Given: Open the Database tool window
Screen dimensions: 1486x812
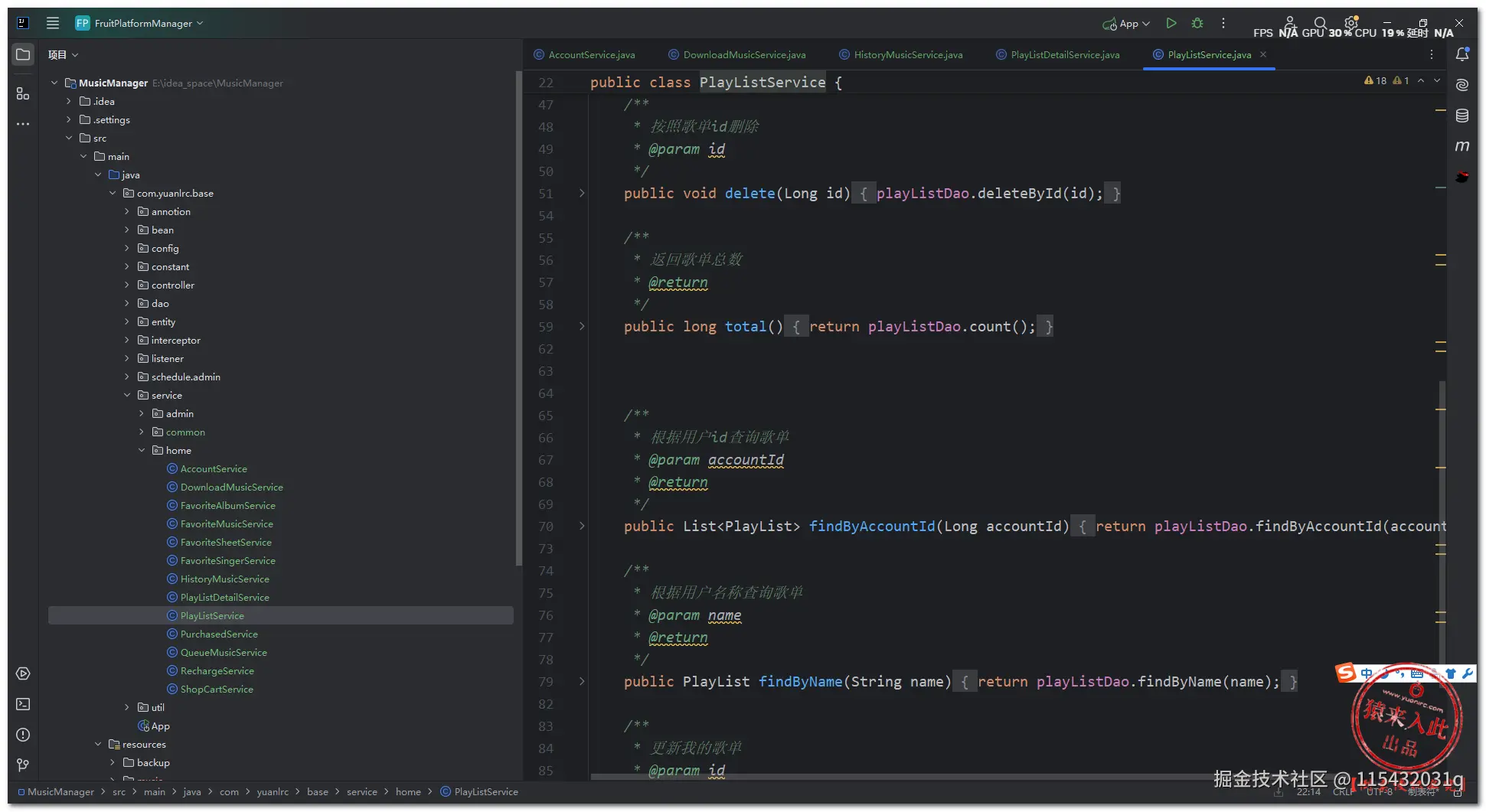Looking at the screenshot, I should point(1462,116).
